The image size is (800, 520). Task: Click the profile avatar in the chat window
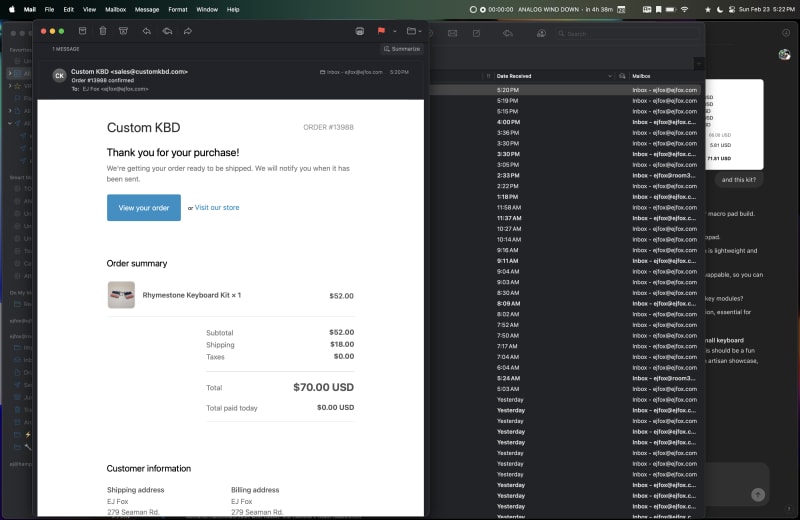point(785,55)
